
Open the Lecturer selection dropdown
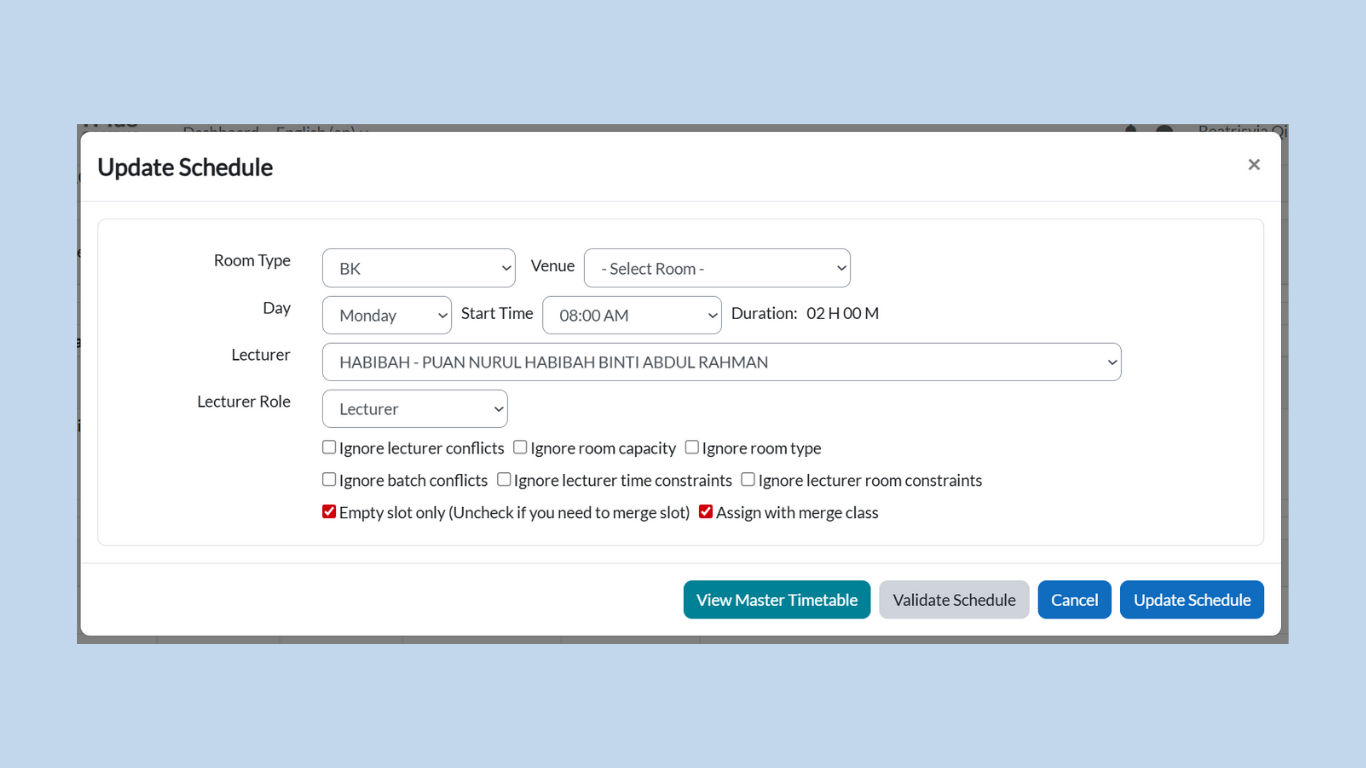click(721, 362)
